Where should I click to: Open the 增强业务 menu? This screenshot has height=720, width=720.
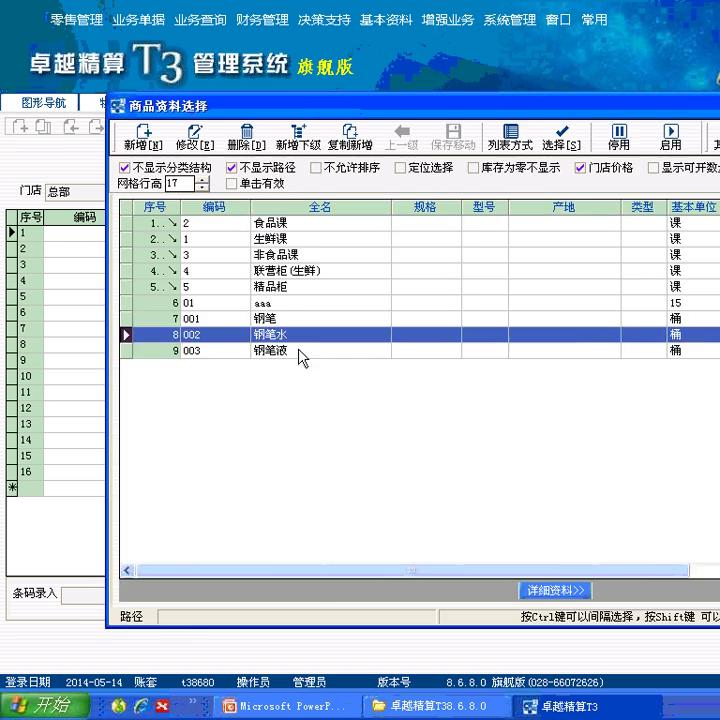pyautogui.click(x=448, y=20)
